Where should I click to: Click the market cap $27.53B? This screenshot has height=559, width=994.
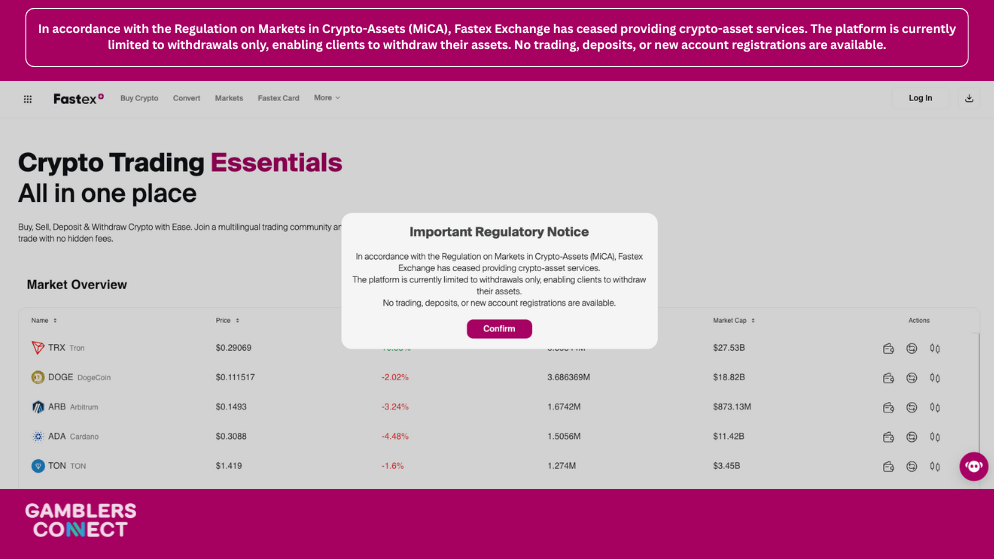(x=729, y=347)
